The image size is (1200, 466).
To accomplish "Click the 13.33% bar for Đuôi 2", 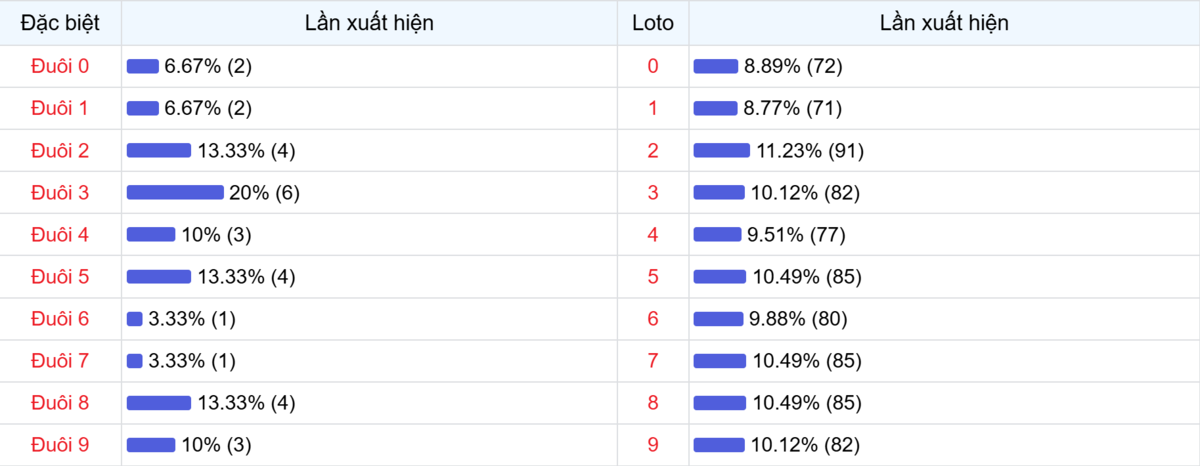I will point(159,151).
